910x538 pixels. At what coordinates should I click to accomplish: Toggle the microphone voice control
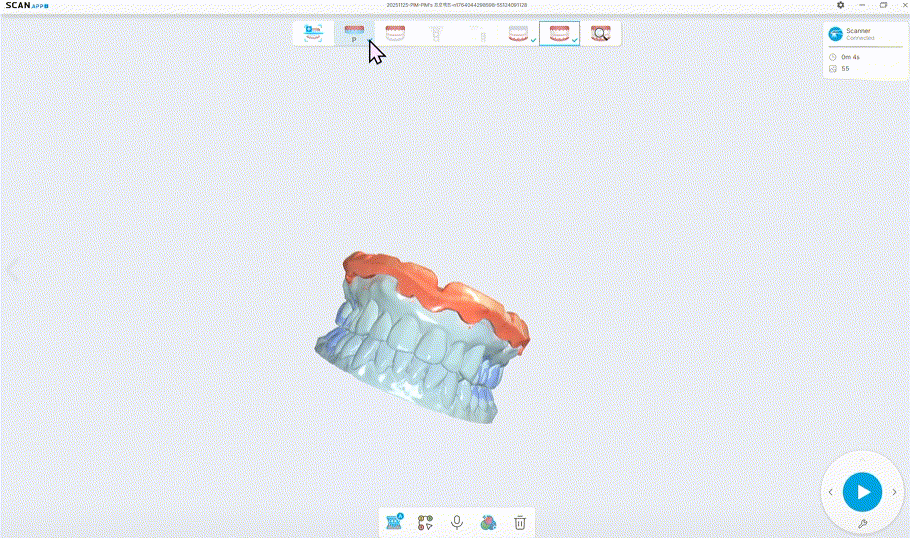click(457, 522)
